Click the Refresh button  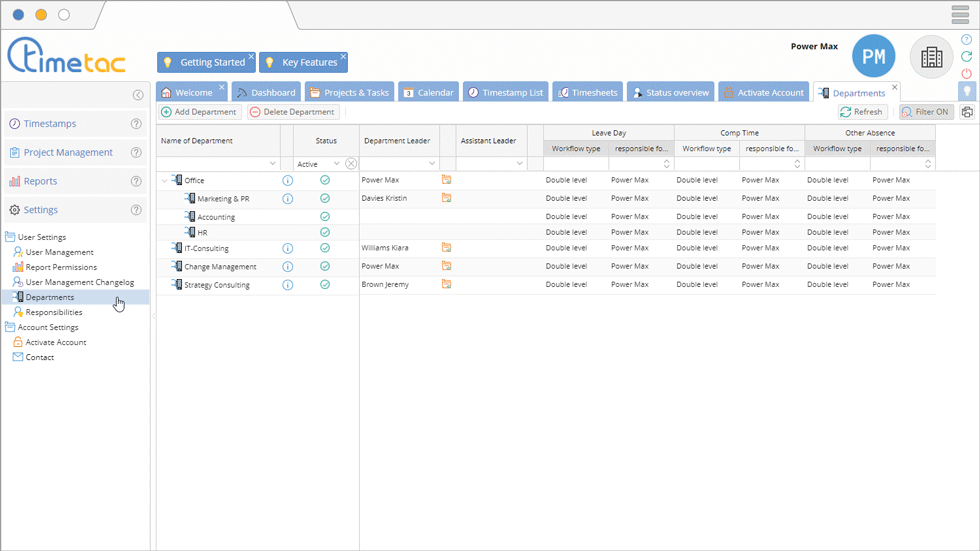click(x=862, y=112)
